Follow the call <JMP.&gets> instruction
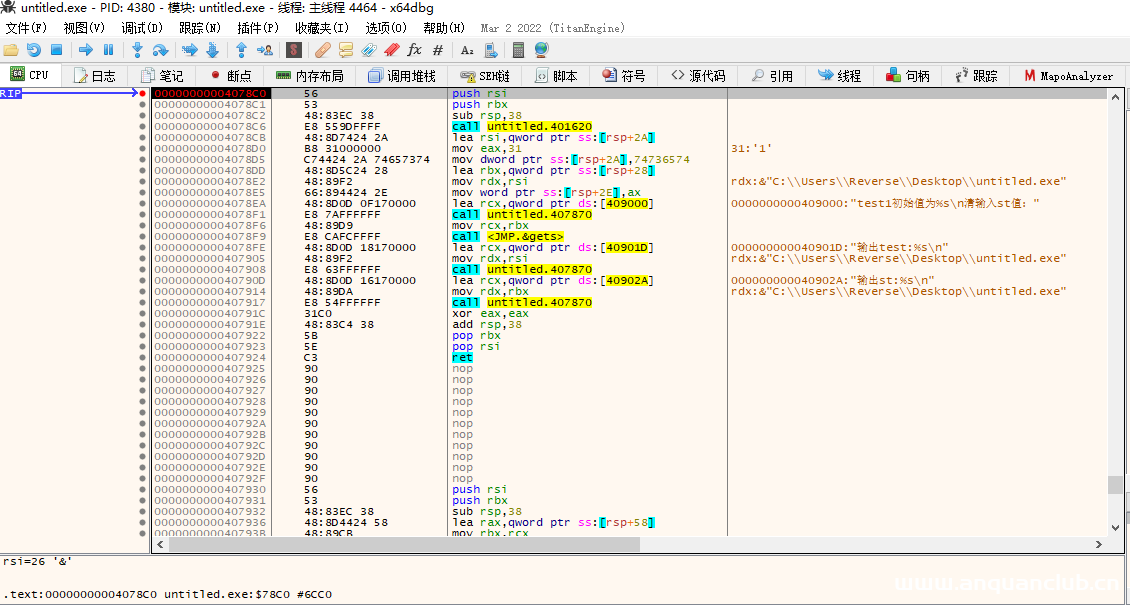 508,236
